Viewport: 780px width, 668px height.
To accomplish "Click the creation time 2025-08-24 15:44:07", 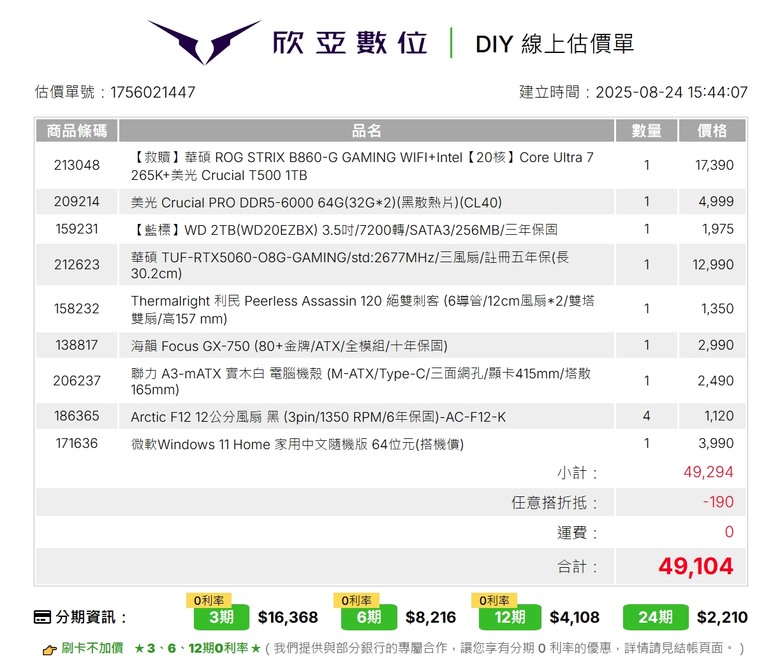I will click(x=672, y=92).
